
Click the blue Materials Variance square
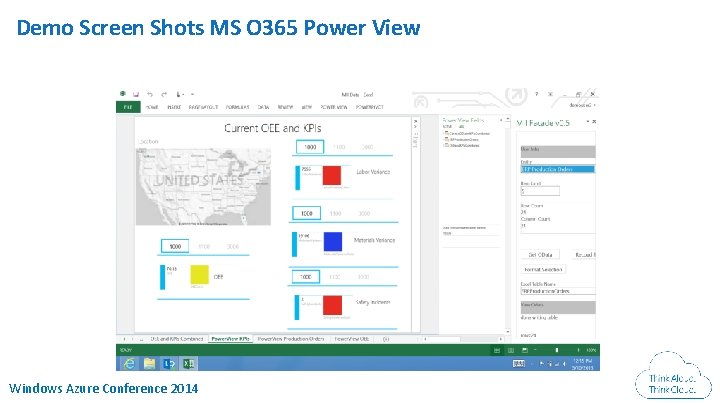[x=333, y=242]
